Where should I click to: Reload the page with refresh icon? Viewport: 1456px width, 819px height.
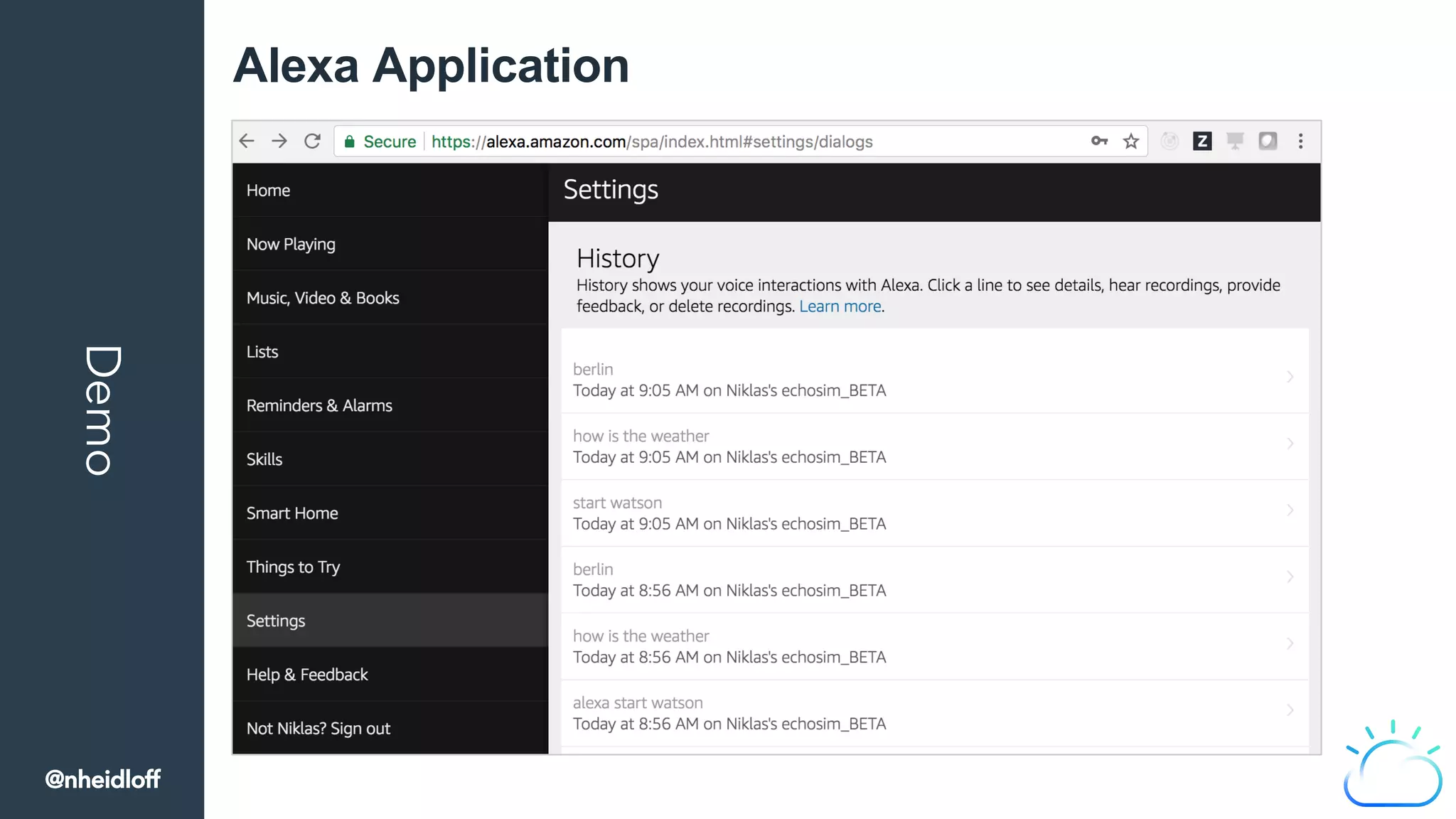pyautogui.click(x=312, y=141)
